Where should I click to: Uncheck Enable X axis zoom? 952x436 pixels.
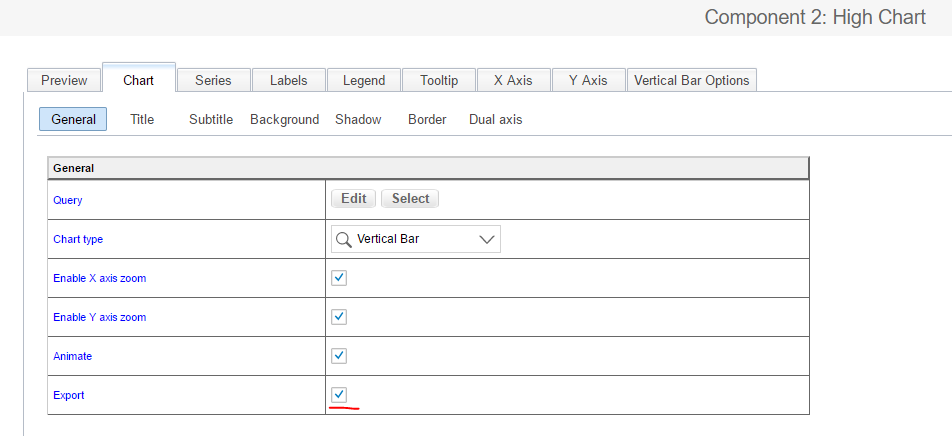pyautogui.click(x=339, y=278)
